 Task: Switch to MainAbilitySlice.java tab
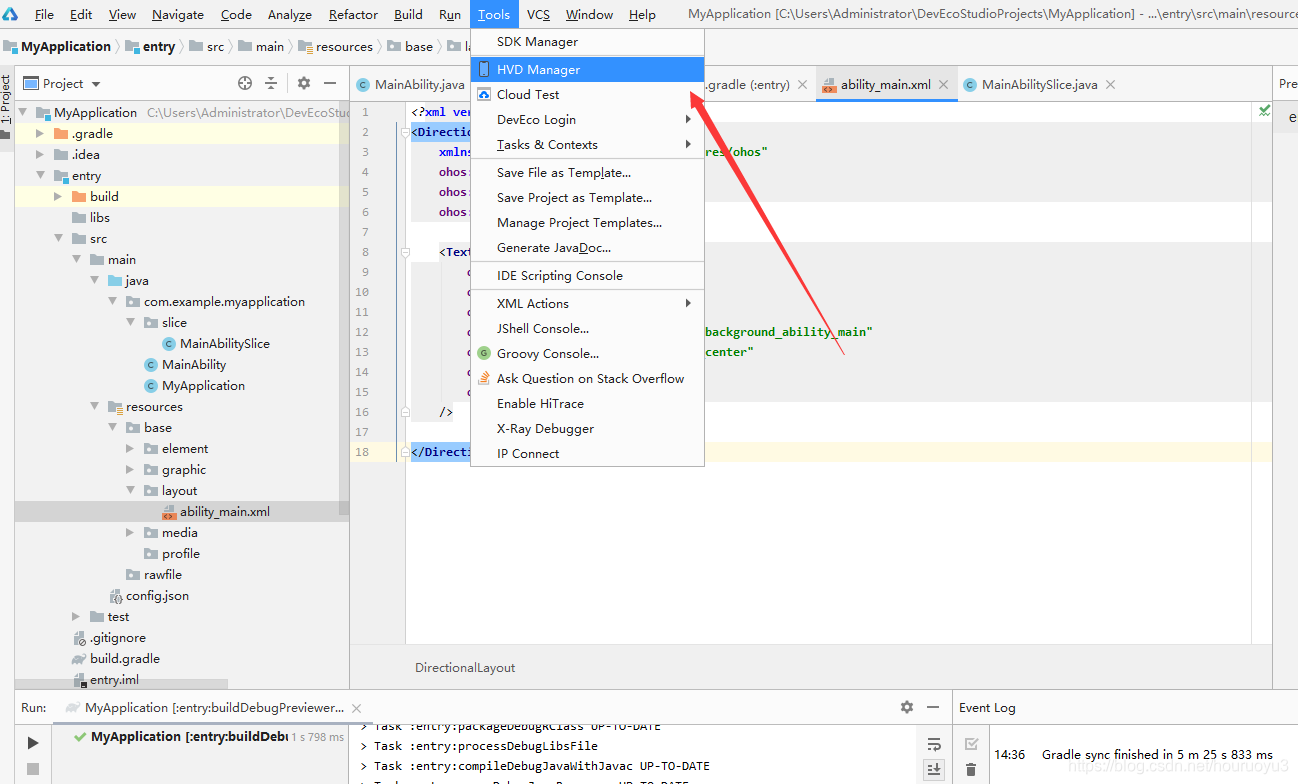[1039, 85]
